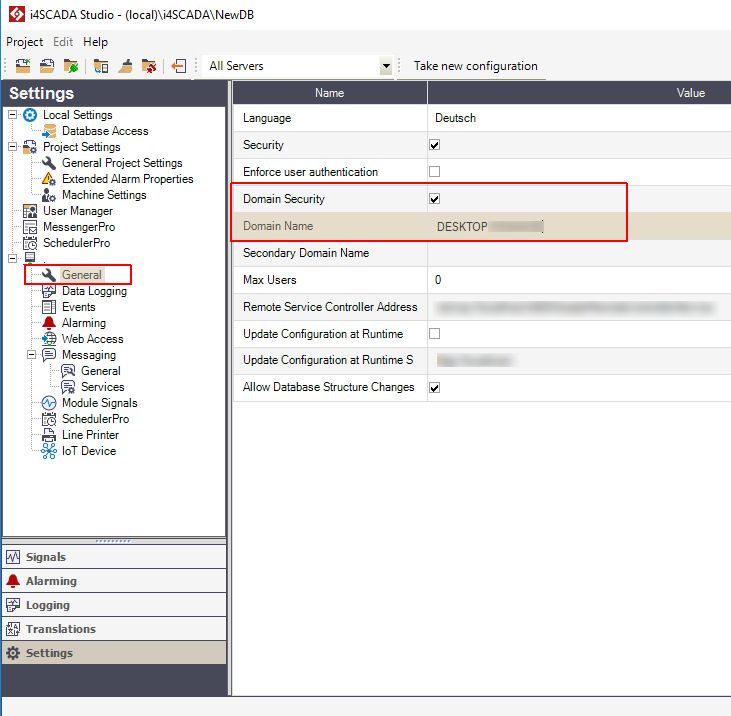Select the server SchedulerPro tree item
The height and width of the screenshot is (716, 731).
tap(96, 419)
